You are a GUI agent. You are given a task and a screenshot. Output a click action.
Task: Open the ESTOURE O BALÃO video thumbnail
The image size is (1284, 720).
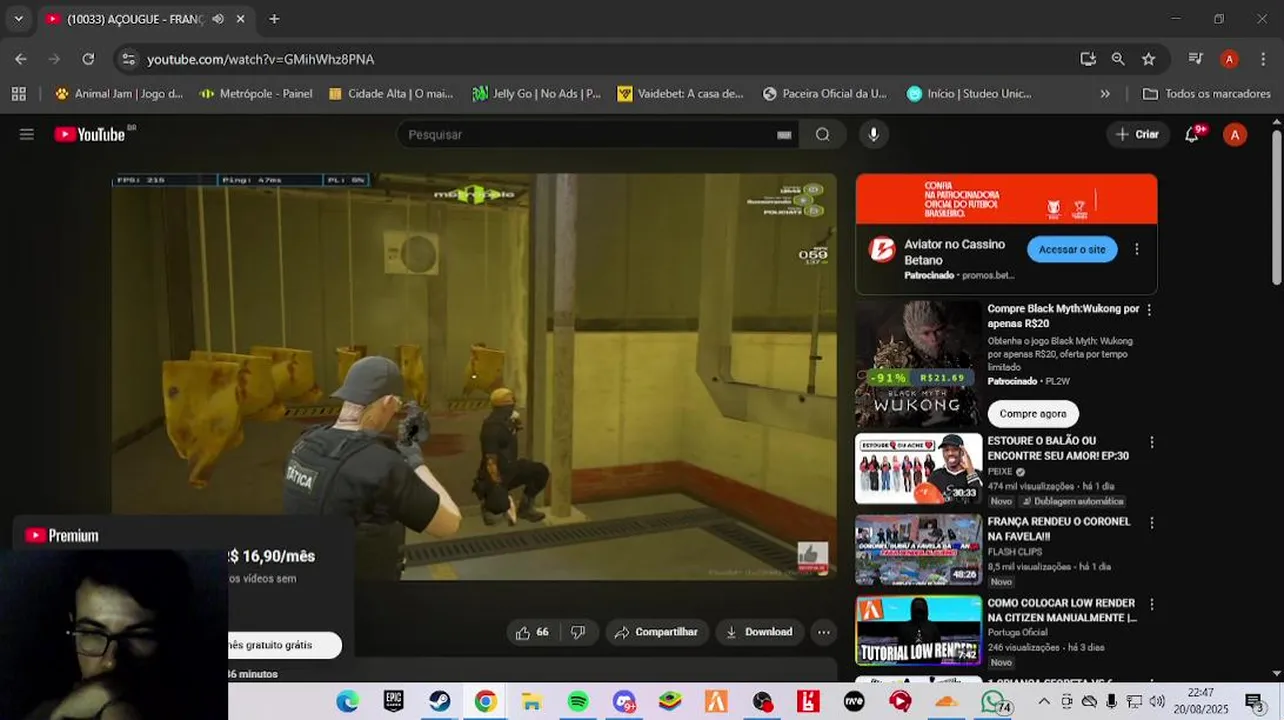pyautogui.click(x=918, y=468)
